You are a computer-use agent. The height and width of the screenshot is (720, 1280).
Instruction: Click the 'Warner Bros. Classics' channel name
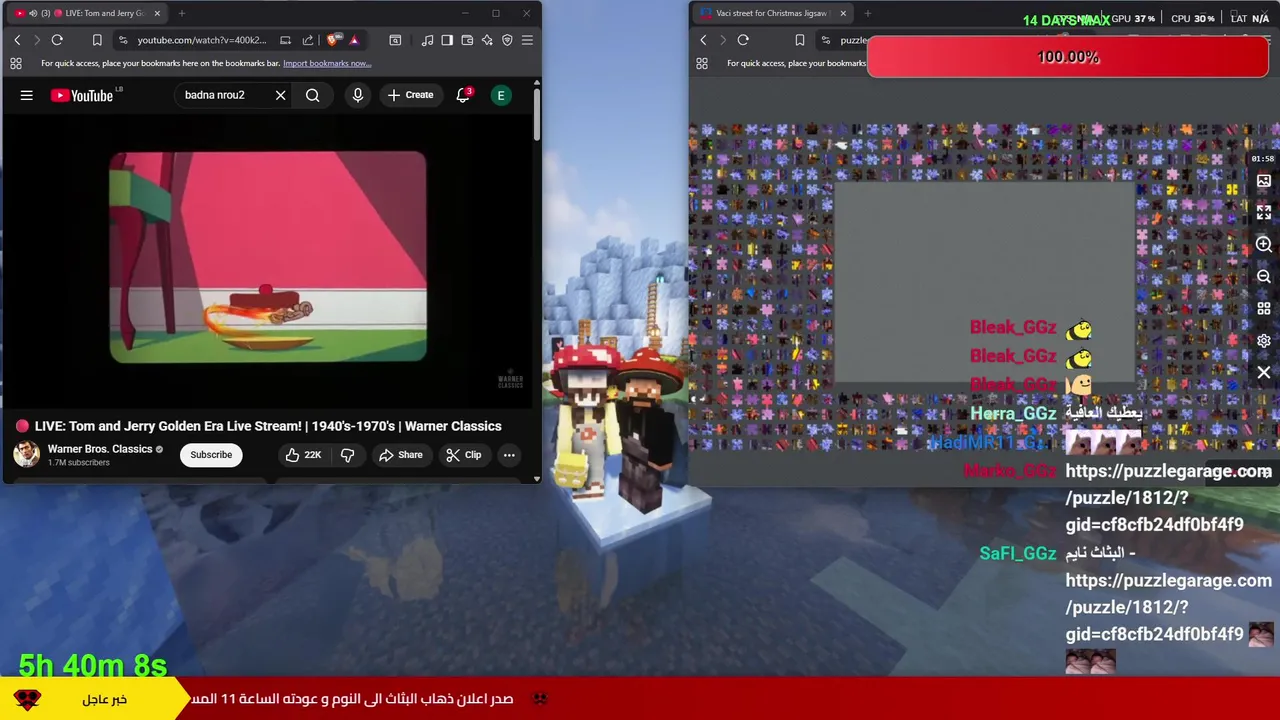coord(100,449)
